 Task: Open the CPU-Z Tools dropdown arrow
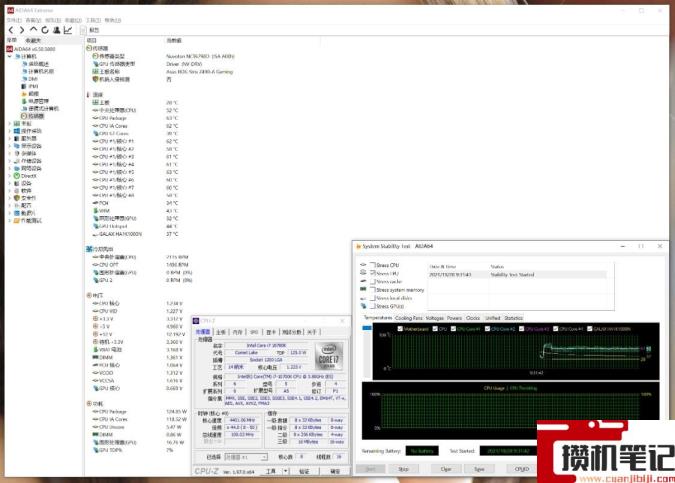[285, 471]
